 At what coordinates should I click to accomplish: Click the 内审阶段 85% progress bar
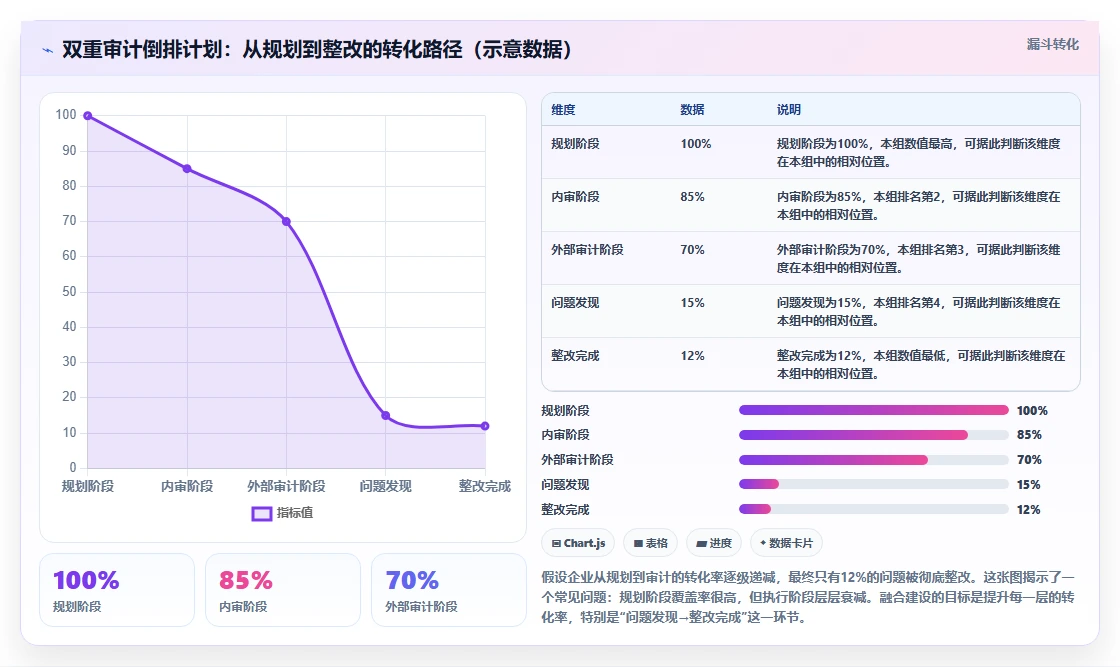point(874,435)
